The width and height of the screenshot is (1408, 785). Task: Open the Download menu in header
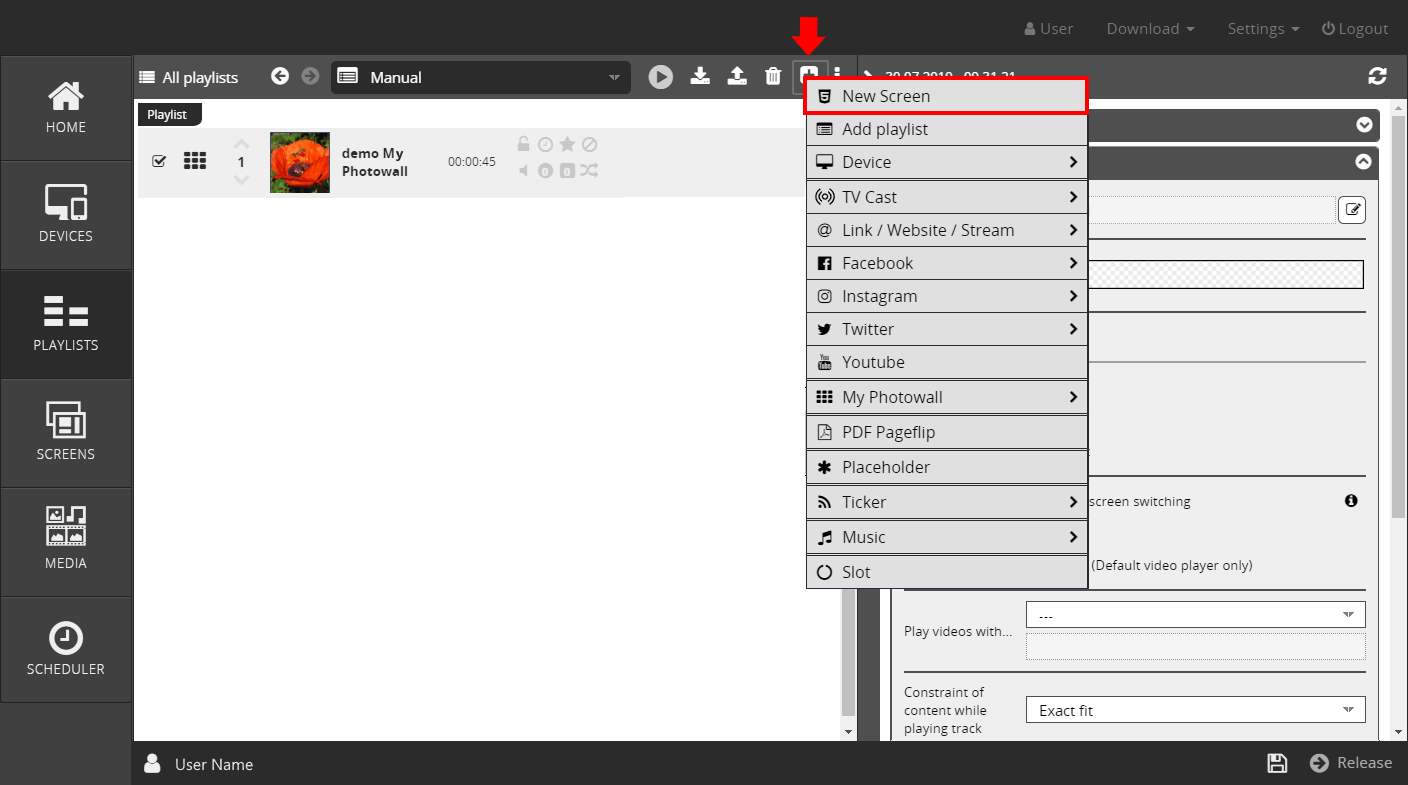(x=1150, y=29)
